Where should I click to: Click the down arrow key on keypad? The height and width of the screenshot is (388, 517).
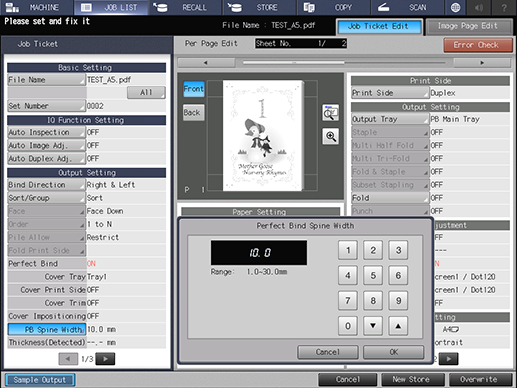click(x=373, y=326)
